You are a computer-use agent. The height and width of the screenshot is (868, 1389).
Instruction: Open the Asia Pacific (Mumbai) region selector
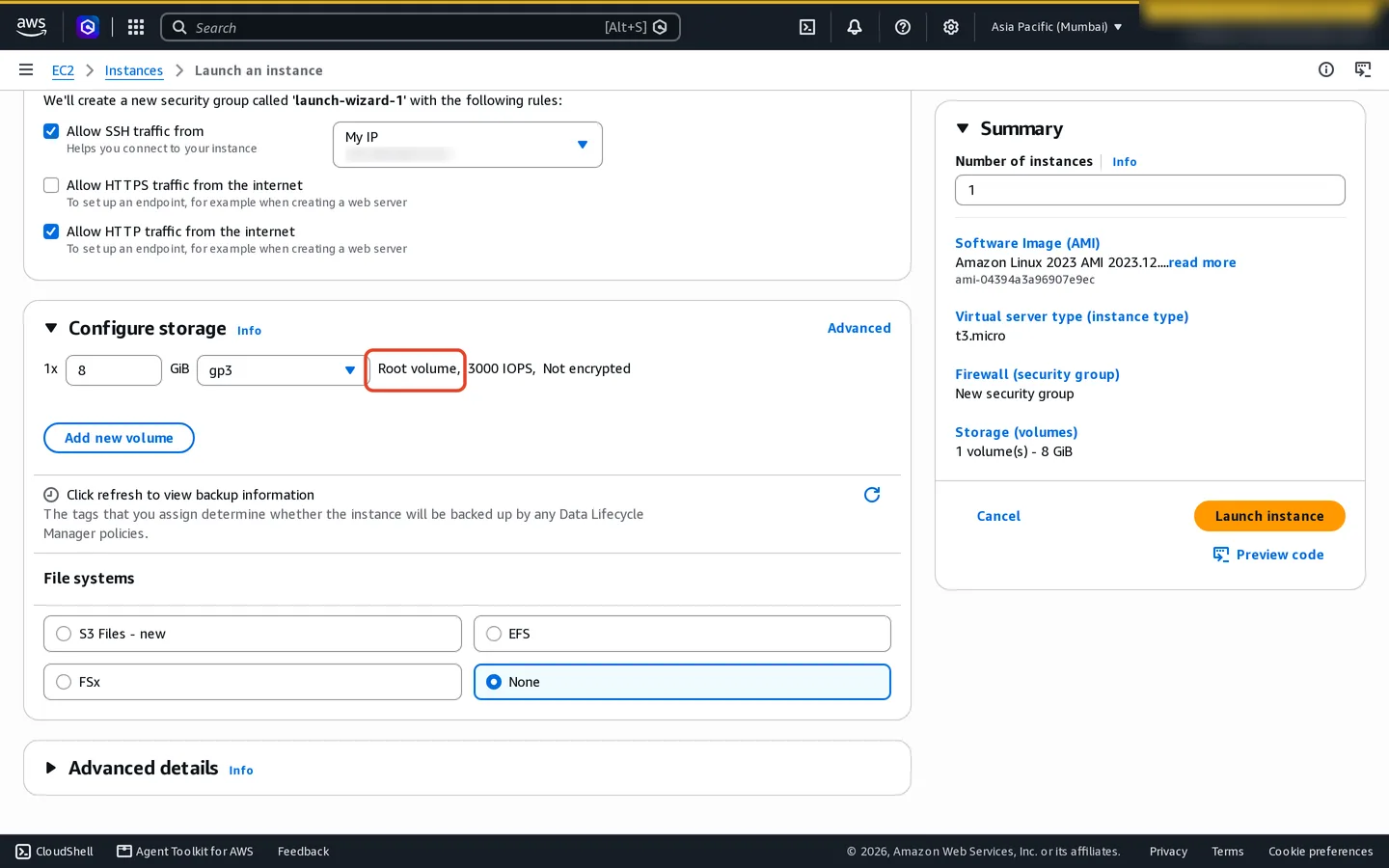(1056, 27)
